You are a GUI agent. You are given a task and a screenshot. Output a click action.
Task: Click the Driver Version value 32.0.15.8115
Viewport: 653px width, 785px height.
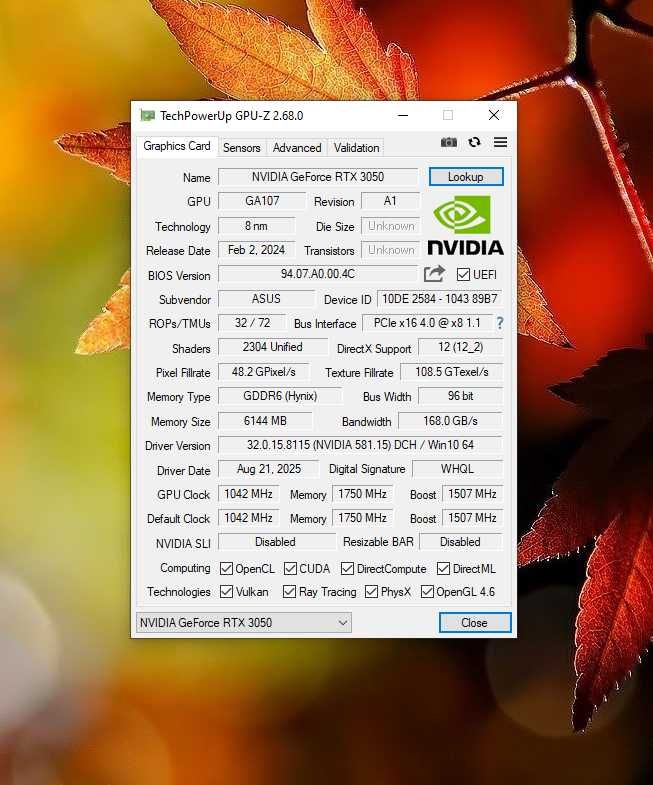[x=360, y=445]
